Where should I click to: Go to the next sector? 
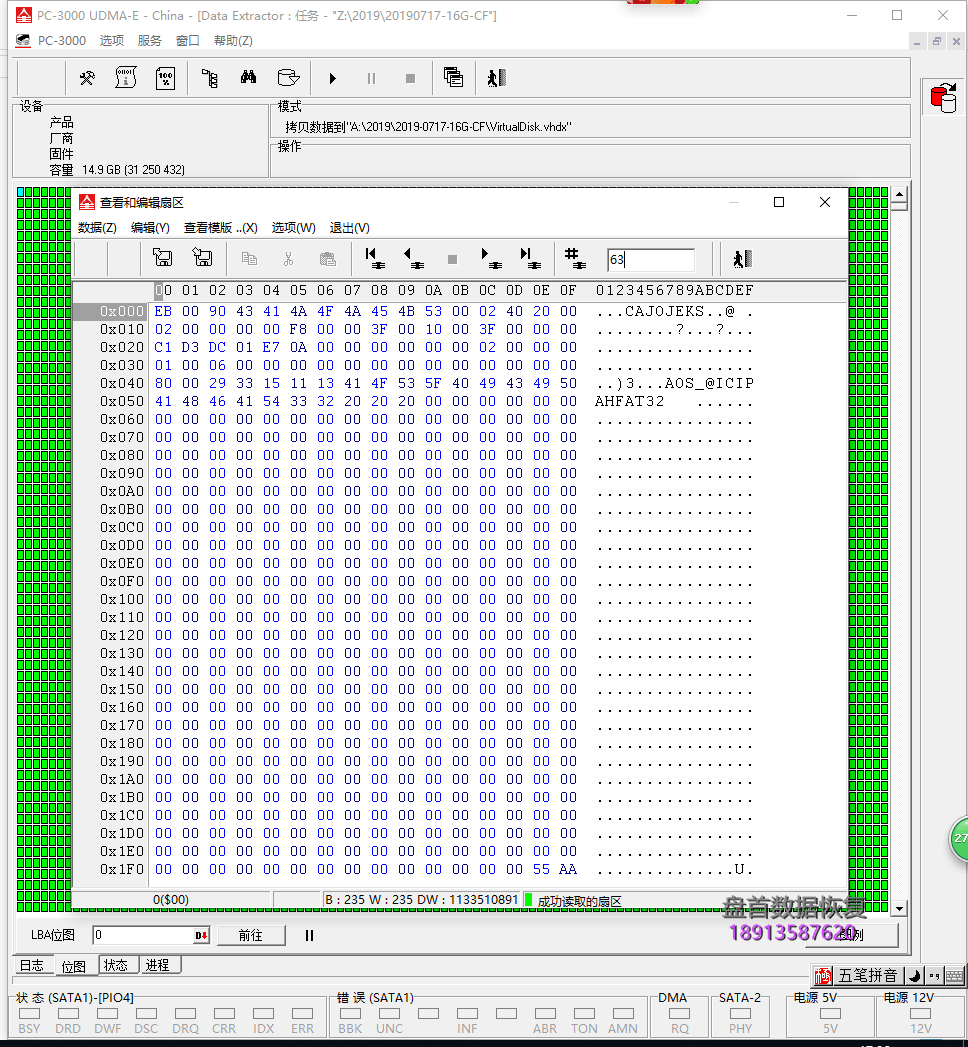click(x=491, y=258)
